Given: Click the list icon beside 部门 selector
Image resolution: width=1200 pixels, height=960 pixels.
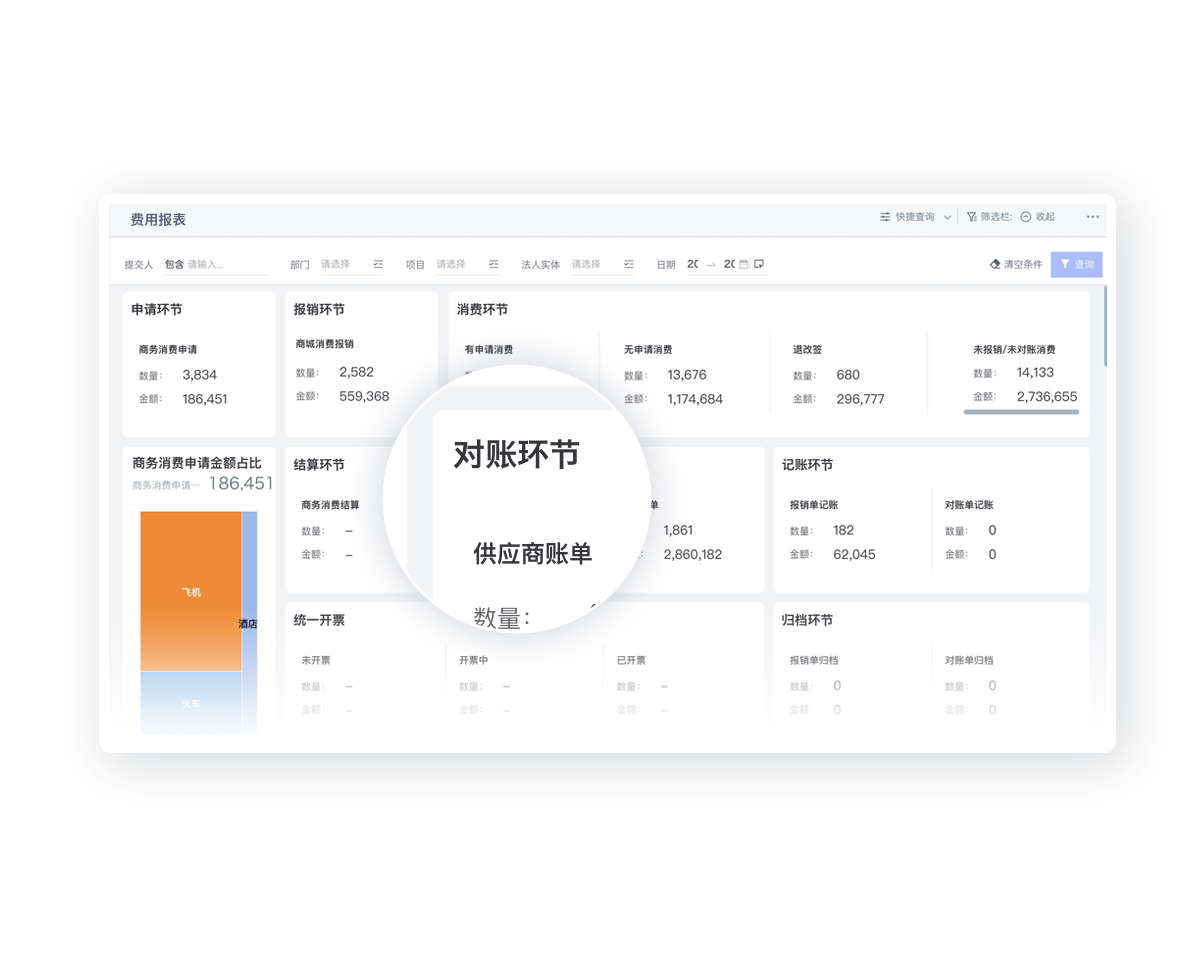Looking at the screenshot, I should (x=378, y=265).
